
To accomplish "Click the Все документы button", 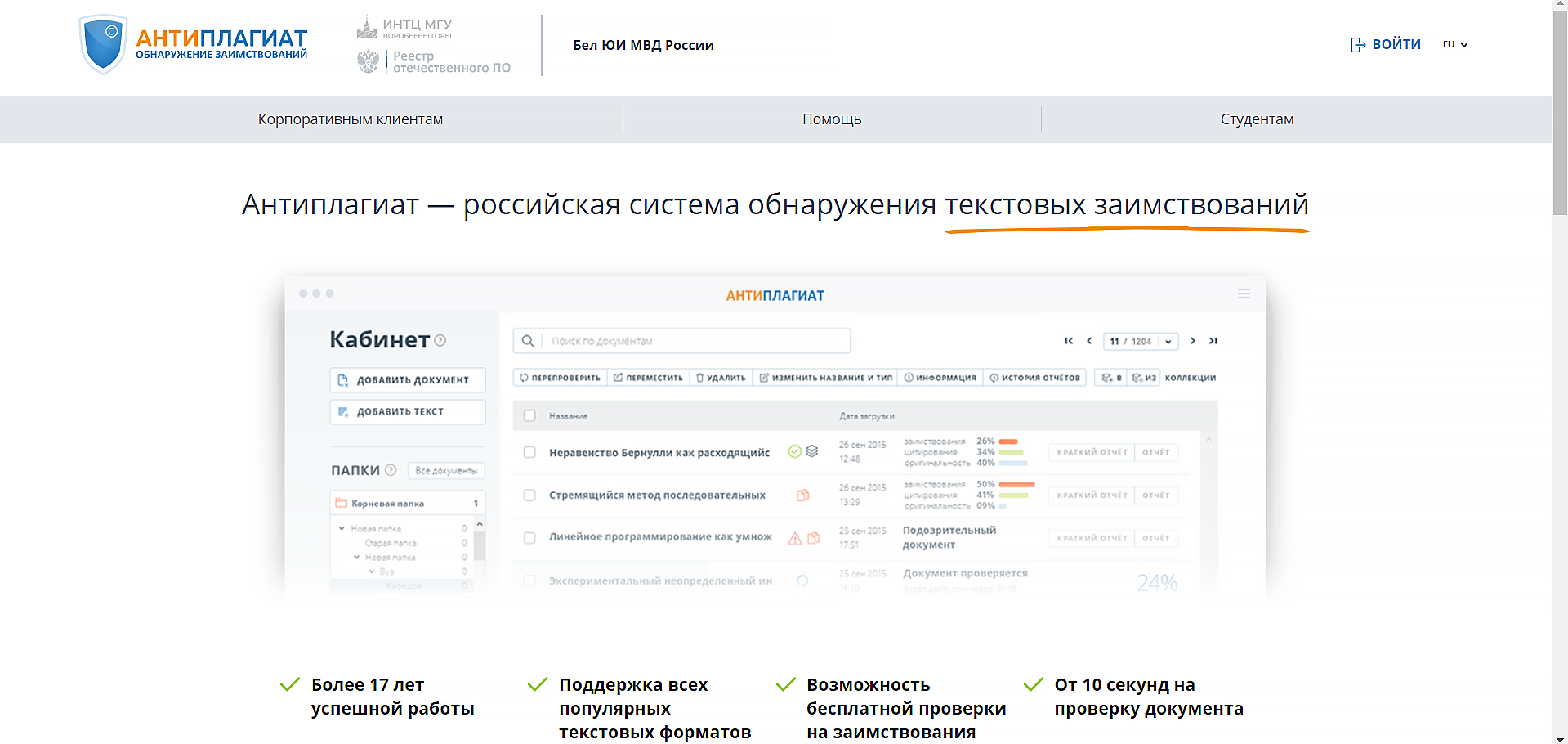I will tap(446, 471).
